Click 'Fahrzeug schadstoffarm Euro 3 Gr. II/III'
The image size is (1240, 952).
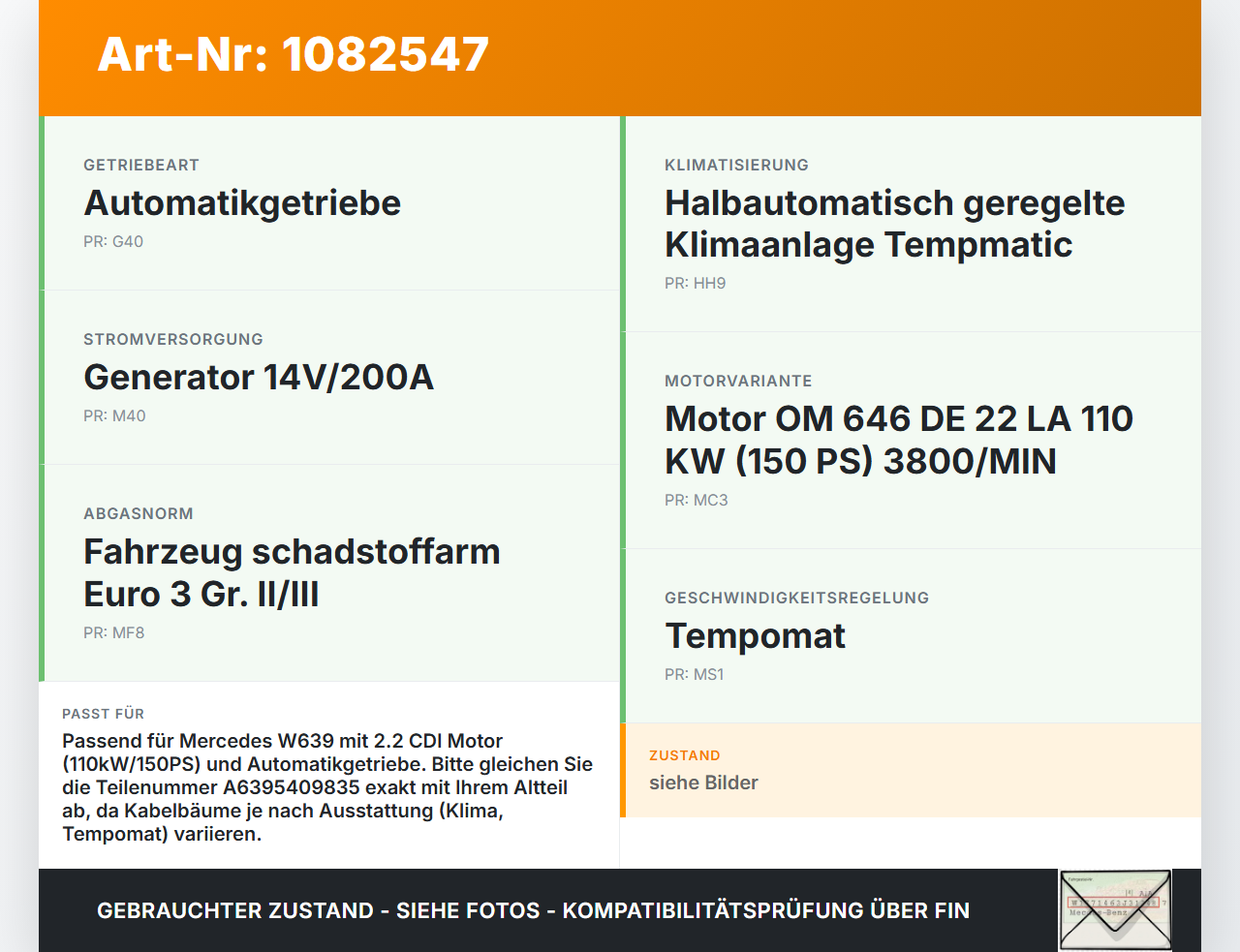point(292,572)
